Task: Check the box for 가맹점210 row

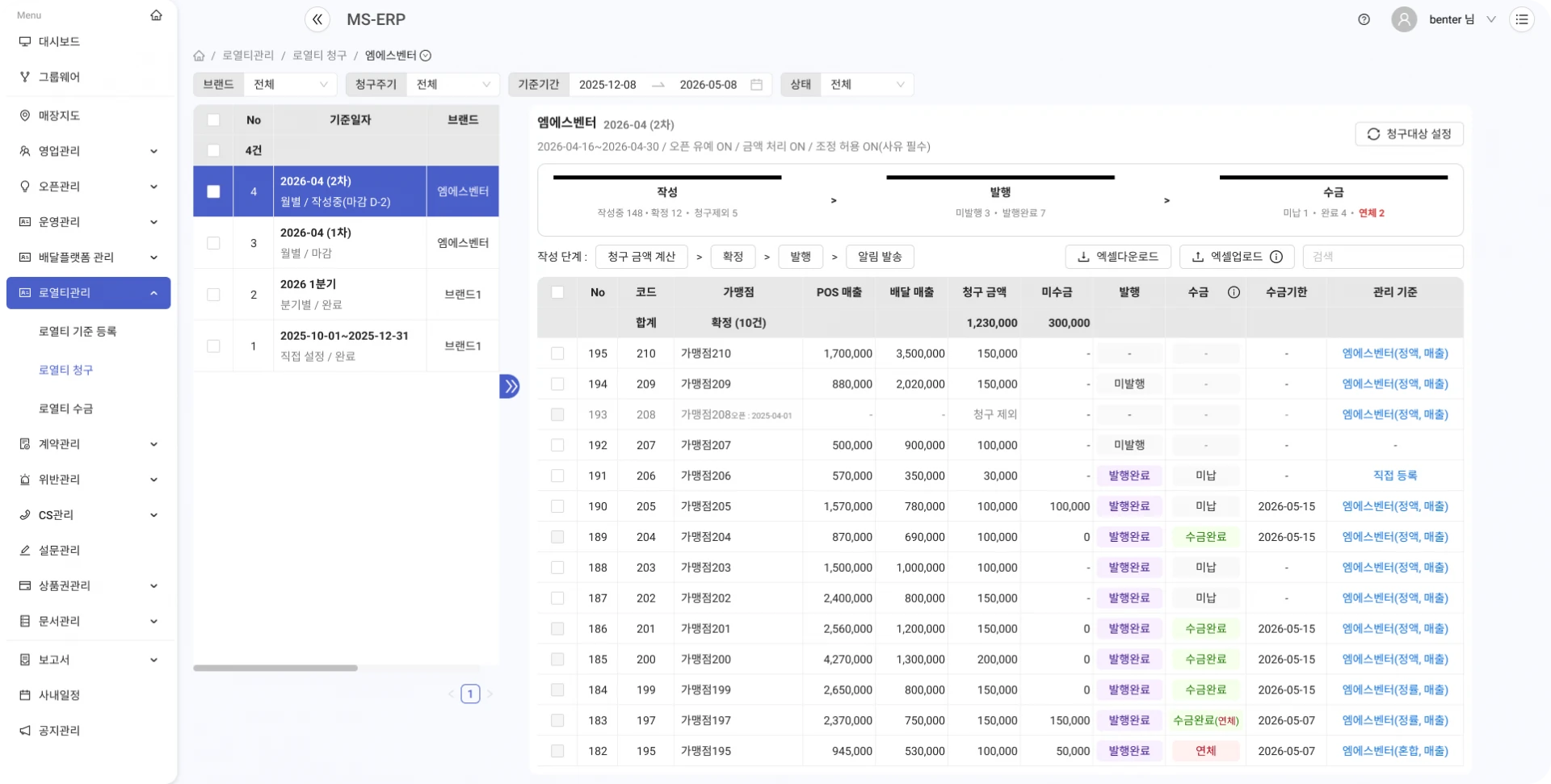Action: (x=557, y=354)
